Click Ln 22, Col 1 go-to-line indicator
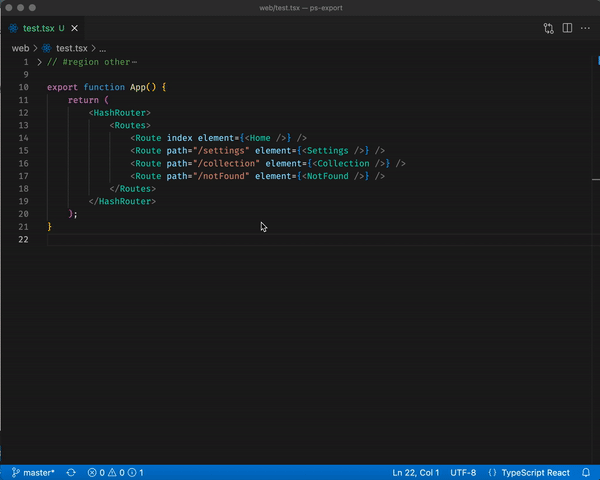 416,473
